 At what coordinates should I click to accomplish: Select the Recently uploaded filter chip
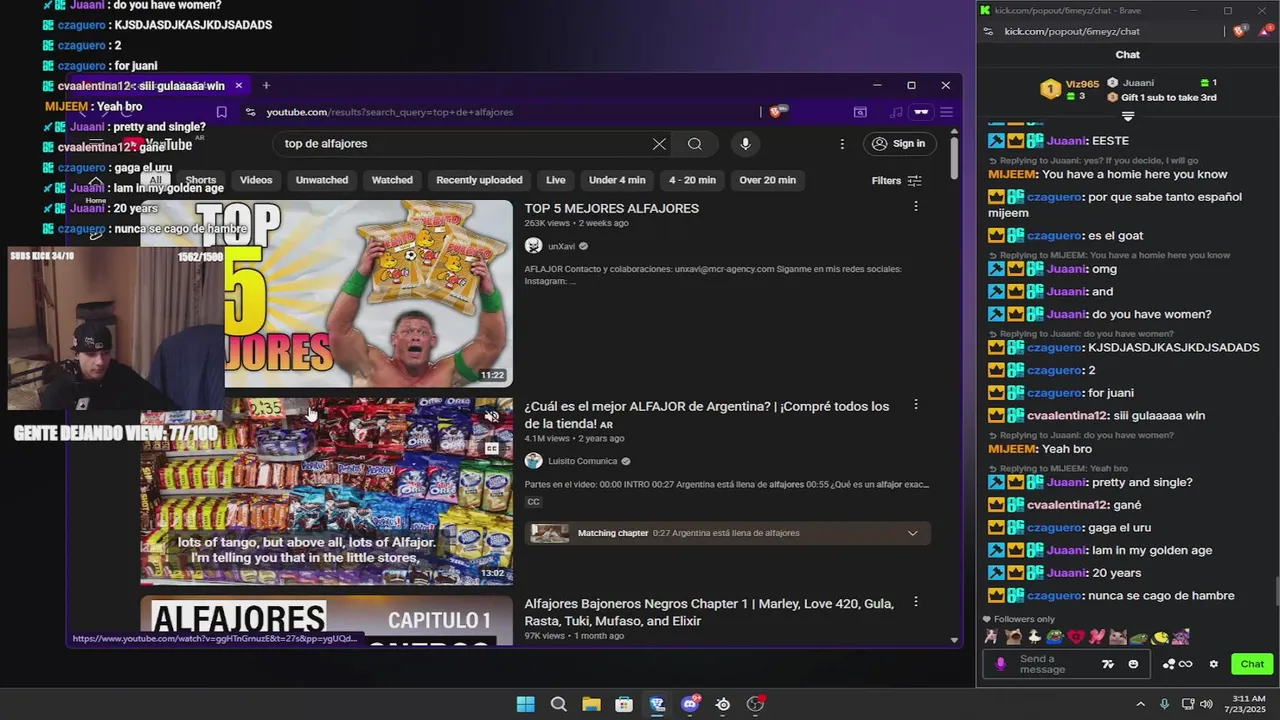coord(479,180)
